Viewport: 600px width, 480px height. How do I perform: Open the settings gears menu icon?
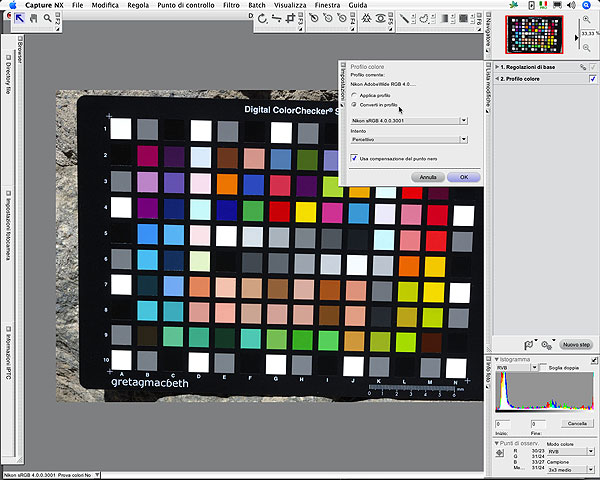(547, 345)
